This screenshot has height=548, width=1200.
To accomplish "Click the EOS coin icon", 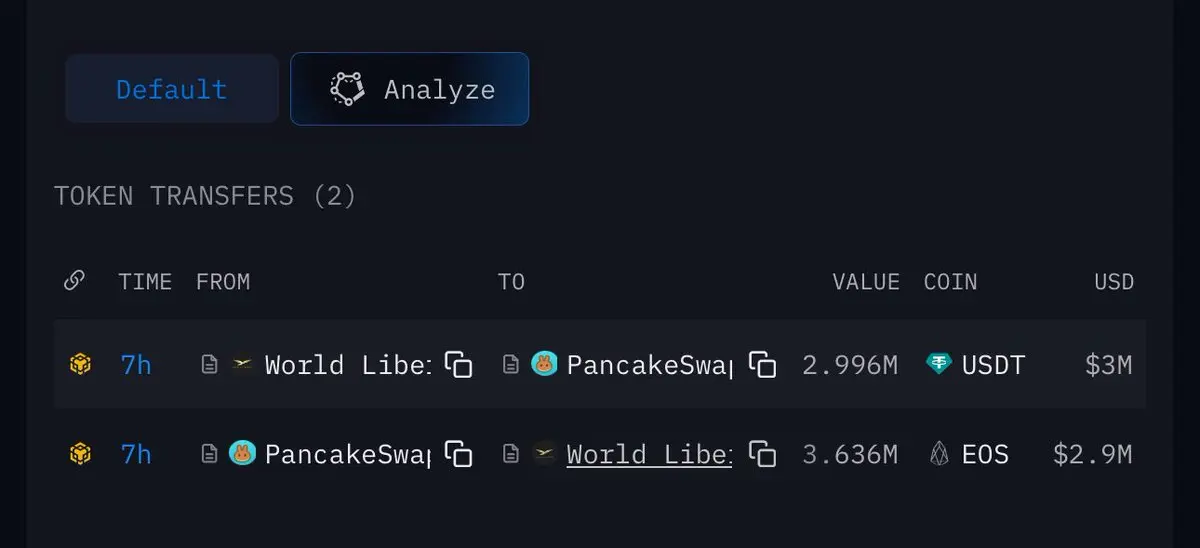I will click(x=939, y=454).
